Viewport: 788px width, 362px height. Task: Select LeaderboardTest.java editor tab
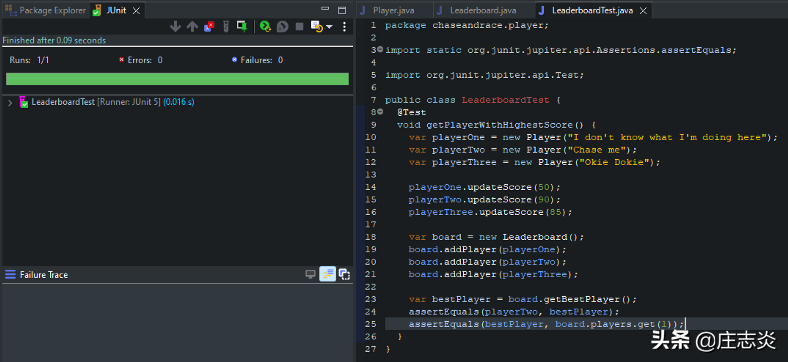coord(593,10)
